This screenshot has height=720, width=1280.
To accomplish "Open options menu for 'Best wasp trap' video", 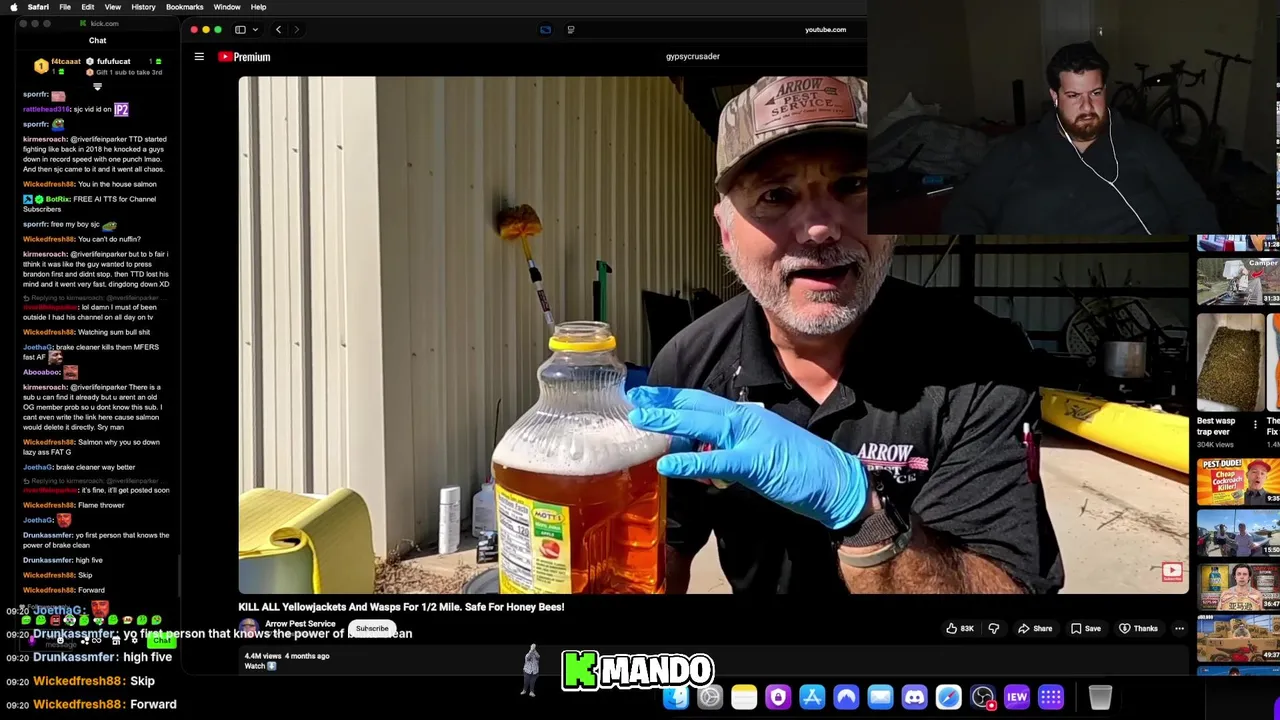I will (1255, 425).
